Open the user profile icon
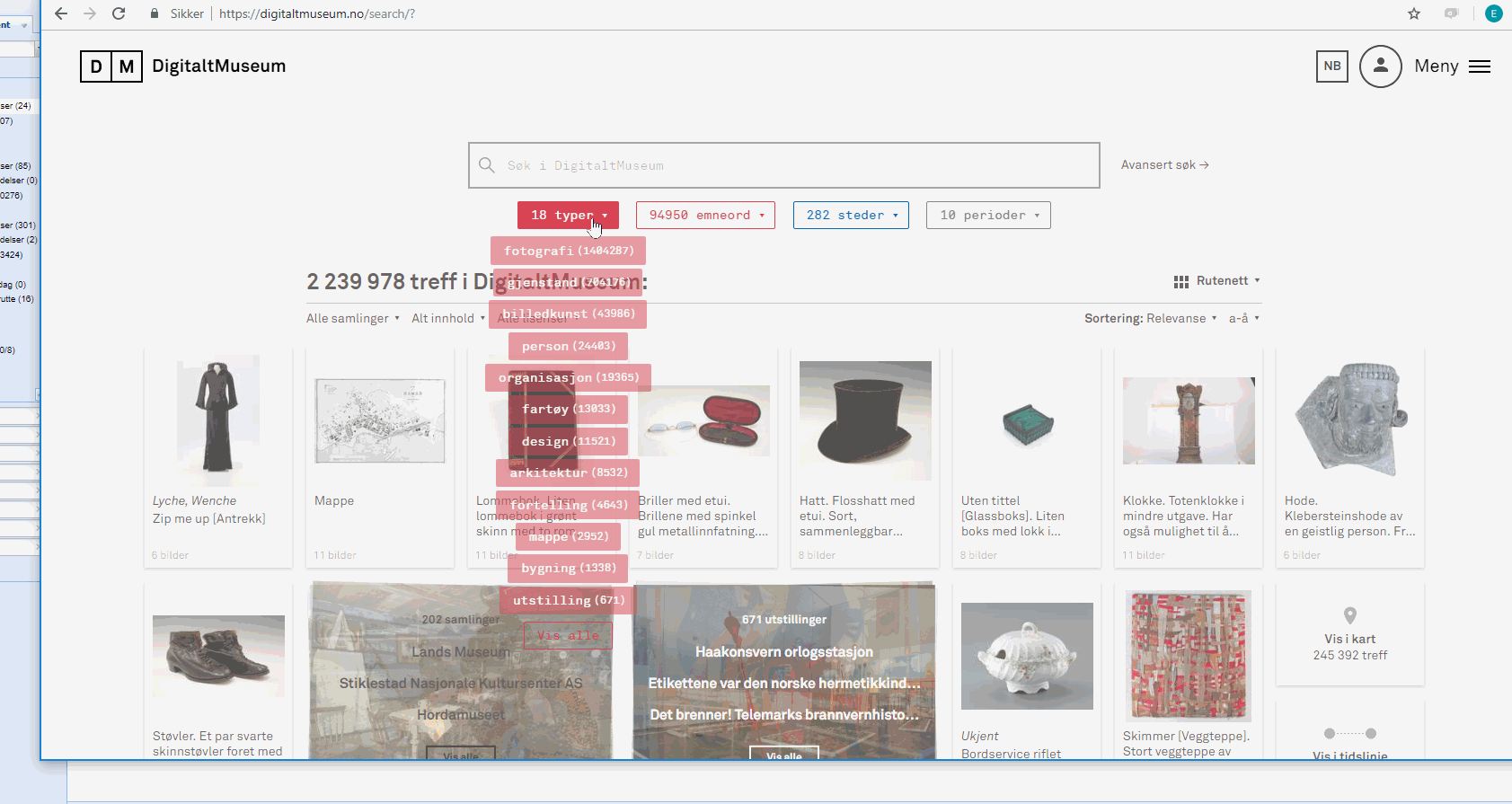The image size is (1512, 804). 1380,66
